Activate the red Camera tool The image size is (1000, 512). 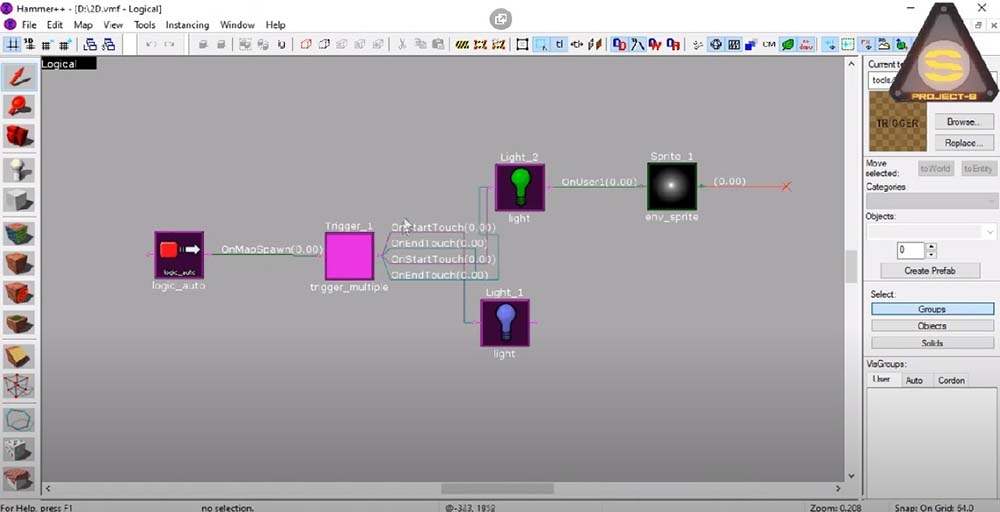[x=19, y=136]
